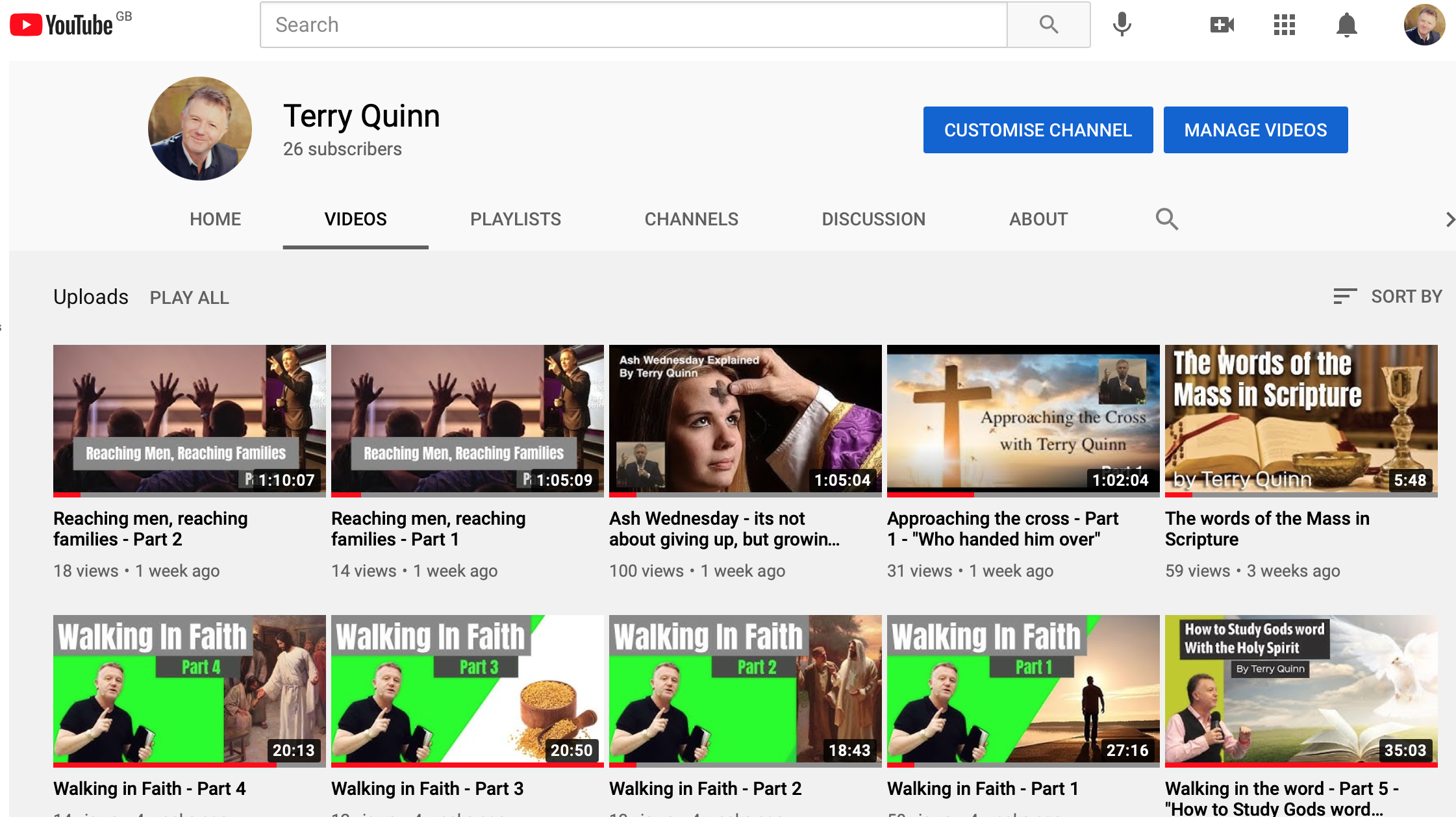This screenshot has height=817, width=1456.
Task: Open the voice search microphone
Action: (1121, 24)
